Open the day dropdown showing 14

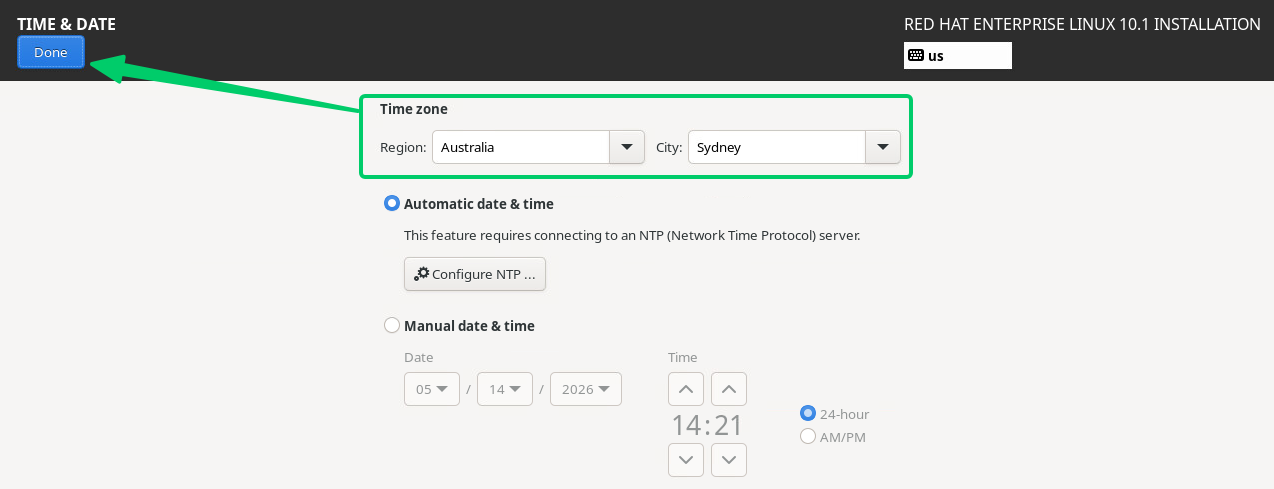[x=505, y=389]
